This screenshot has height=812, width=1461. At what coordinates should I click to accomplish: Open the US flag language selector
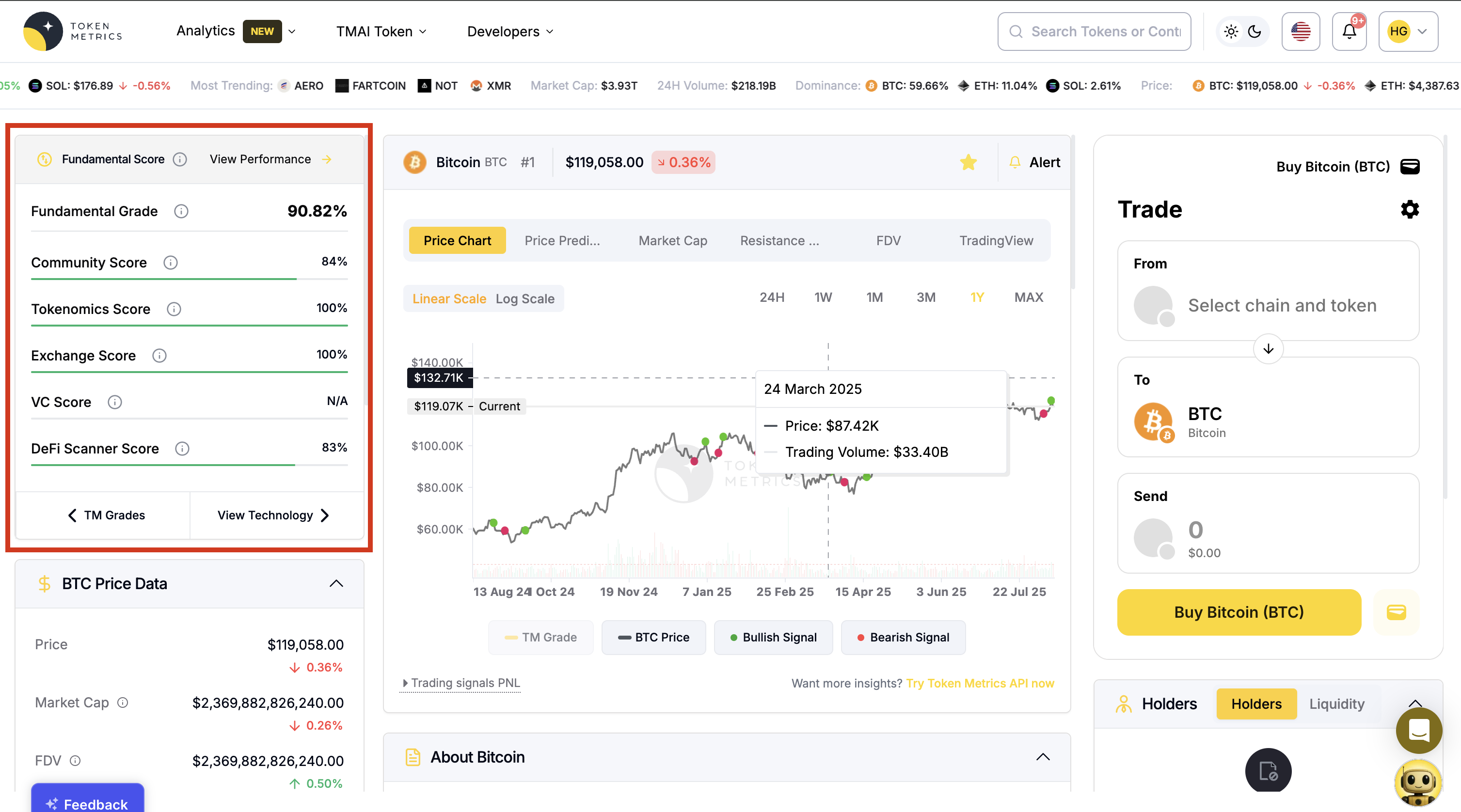pos(1301,31)
